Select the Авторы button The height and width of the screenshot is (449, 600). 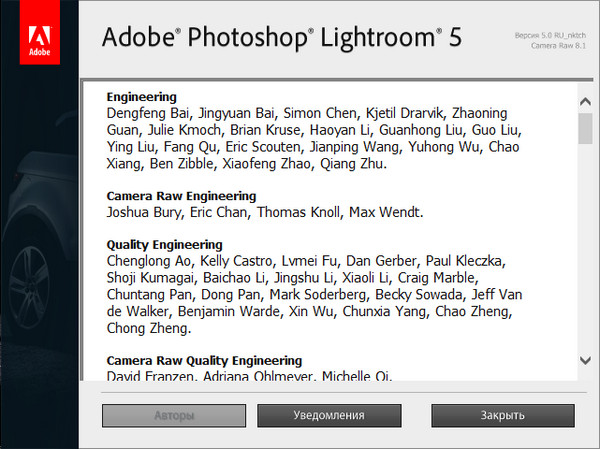(173, 415)
